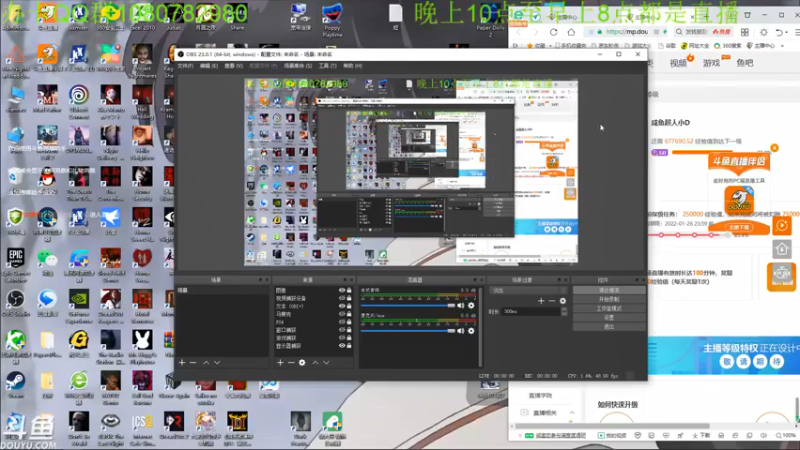Click 停止推流 button in OBS controls
800x450 pixels.
pyautogui.click(x=609, y=290)
